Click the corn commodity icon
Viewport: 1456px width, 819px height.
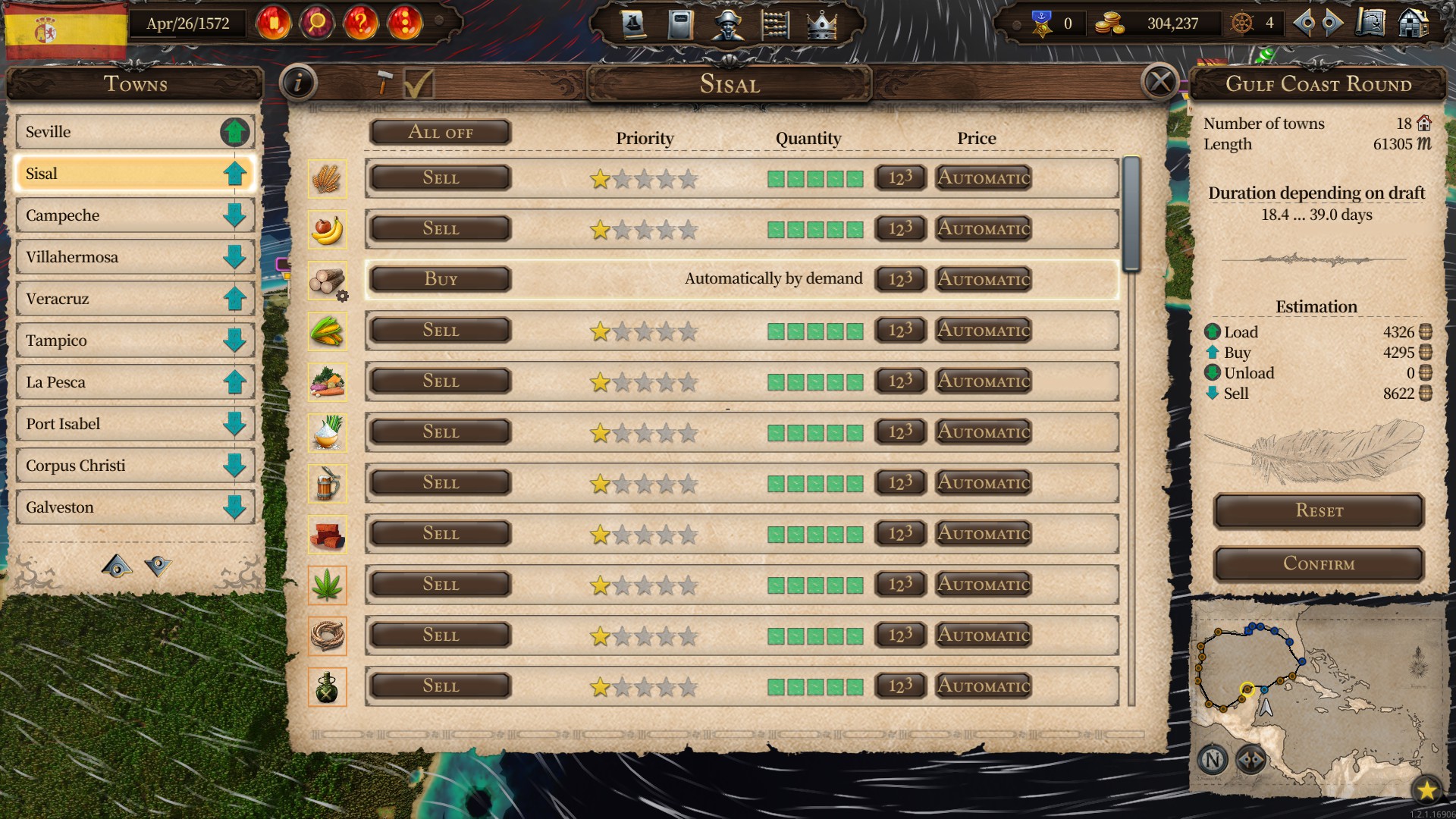pos(327,330)
